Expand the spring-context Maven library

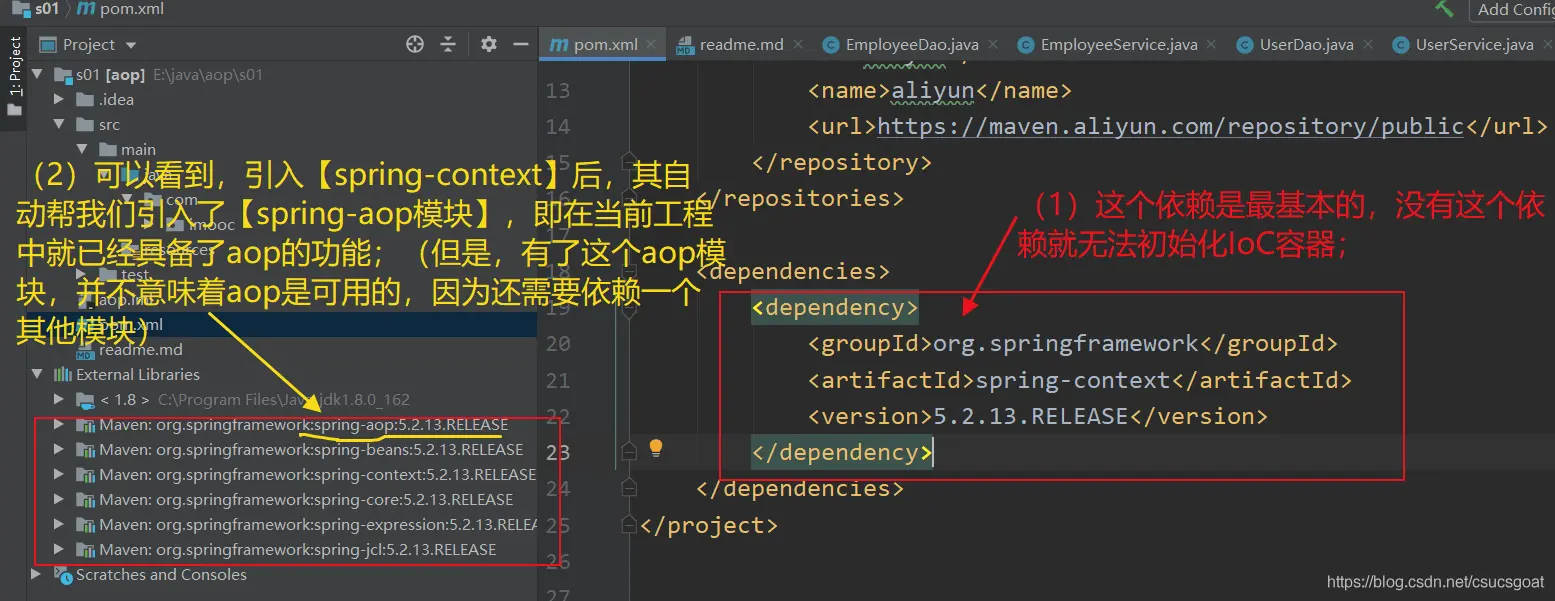coord(60,475)
